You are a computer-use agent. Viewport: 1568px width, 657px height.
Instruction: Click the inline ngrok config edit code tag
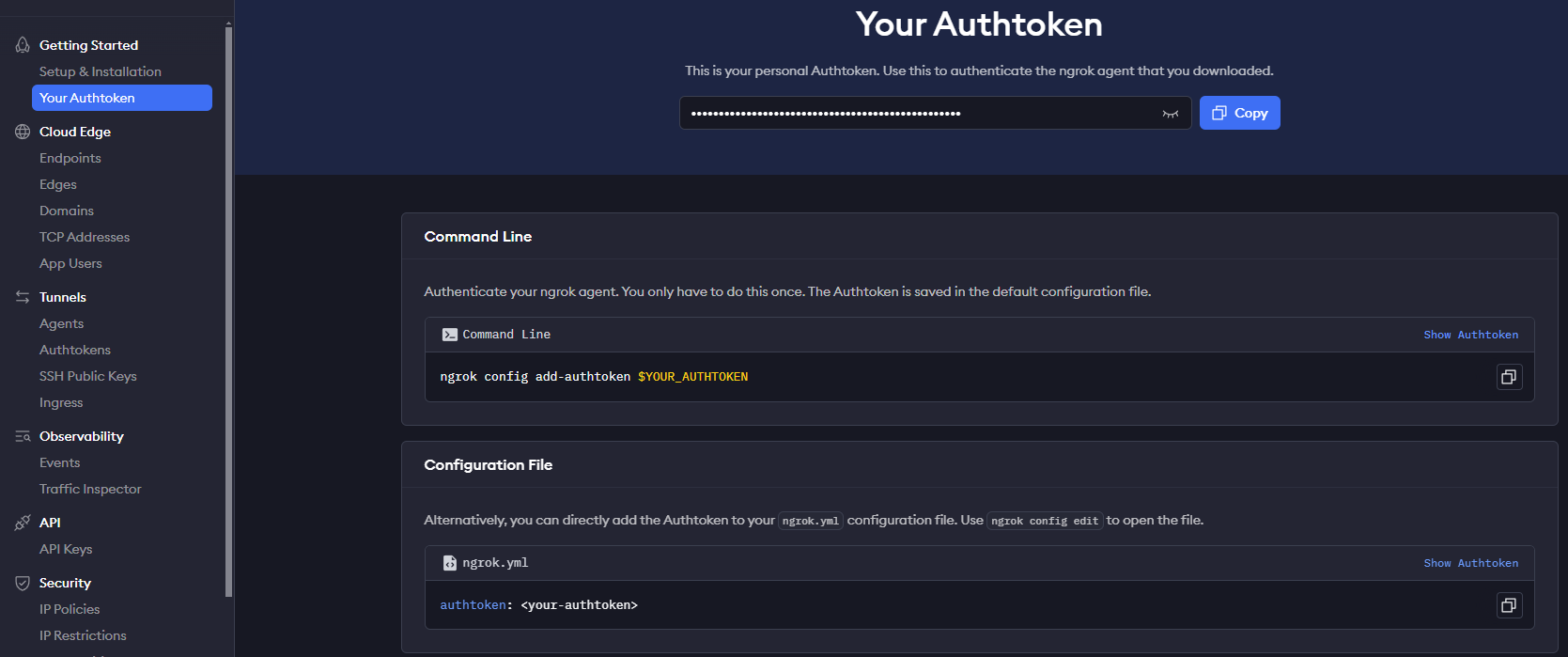coord(1045,521)
